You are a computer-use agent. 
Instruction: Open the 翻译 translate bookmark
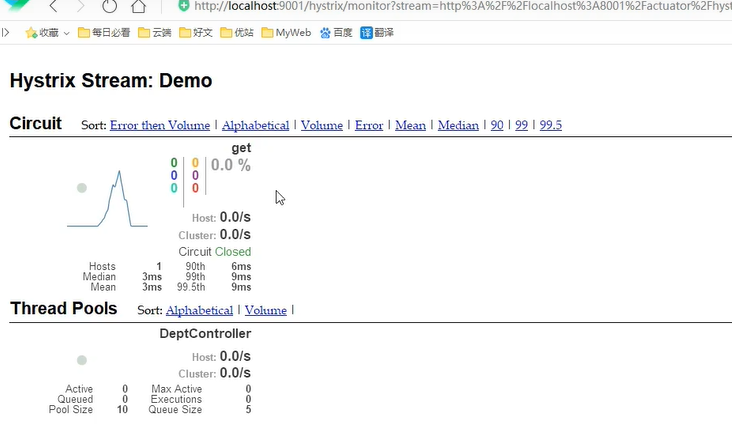click(377, 33)
